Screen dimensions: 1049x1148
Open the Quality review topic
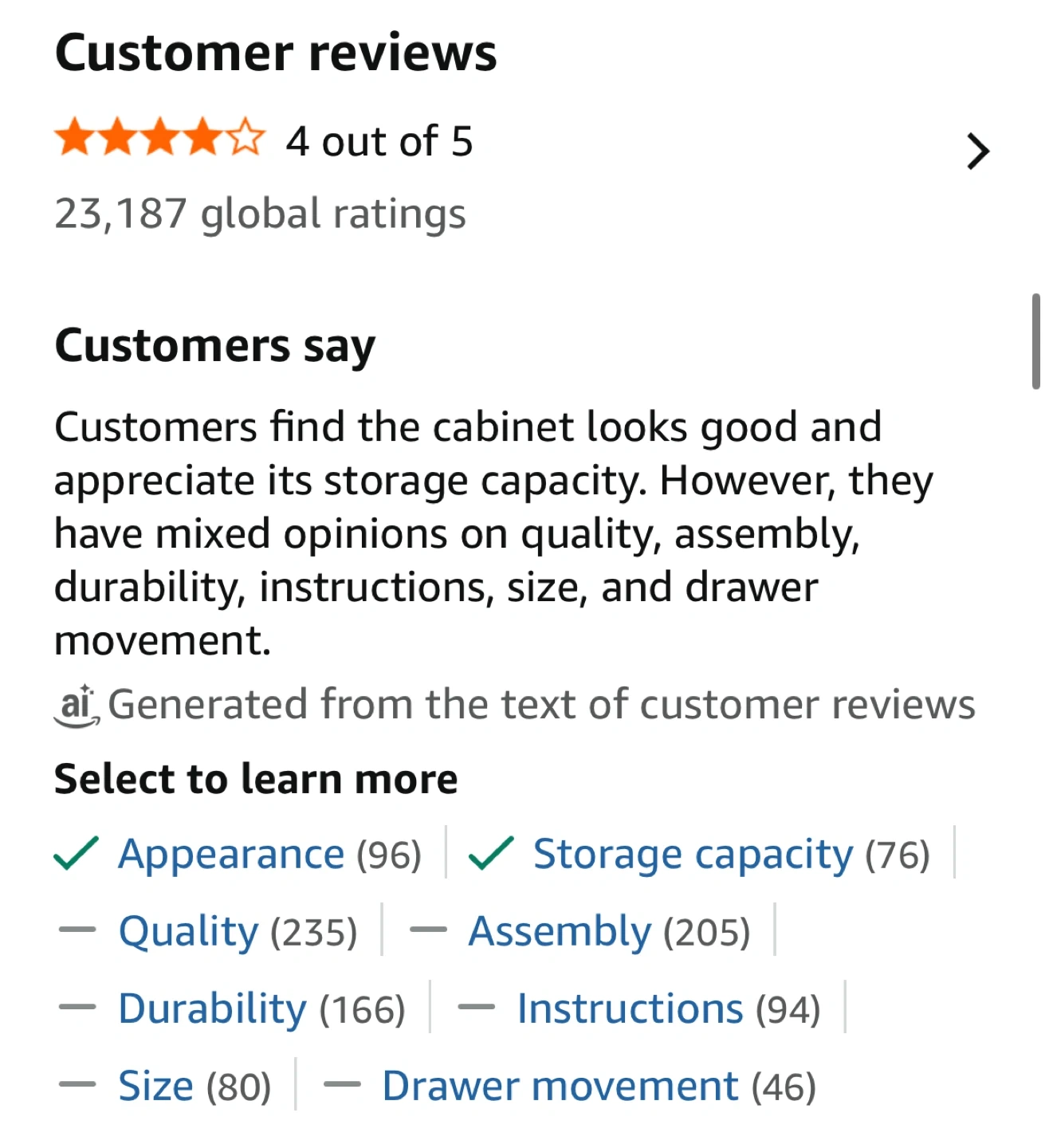189,931
